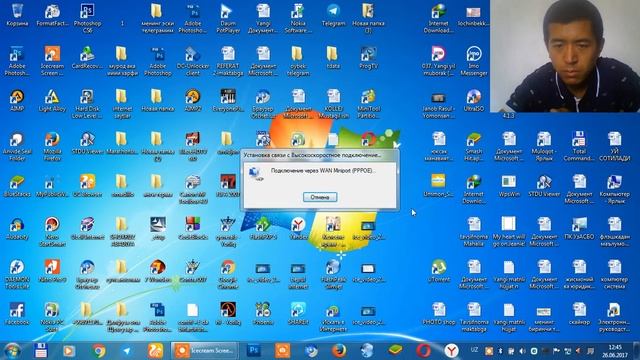Screen dimensions: 640x360
Task: Select the Telegram shortcut on the desktop
Action: (x=333, y=15)
